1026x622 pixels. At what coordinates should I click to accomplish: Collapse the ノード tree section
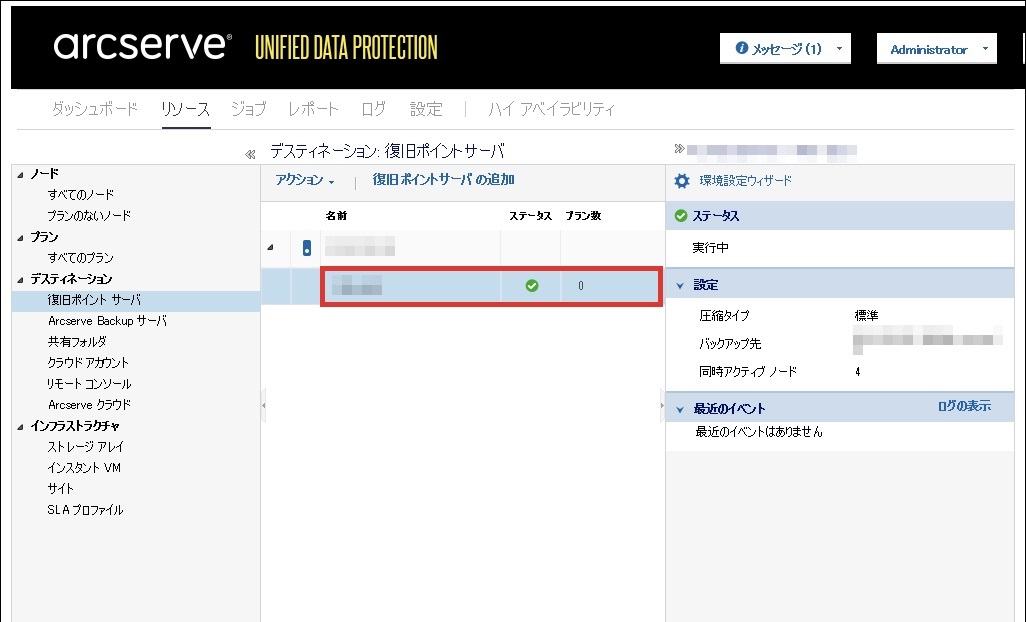pos(20,175)
